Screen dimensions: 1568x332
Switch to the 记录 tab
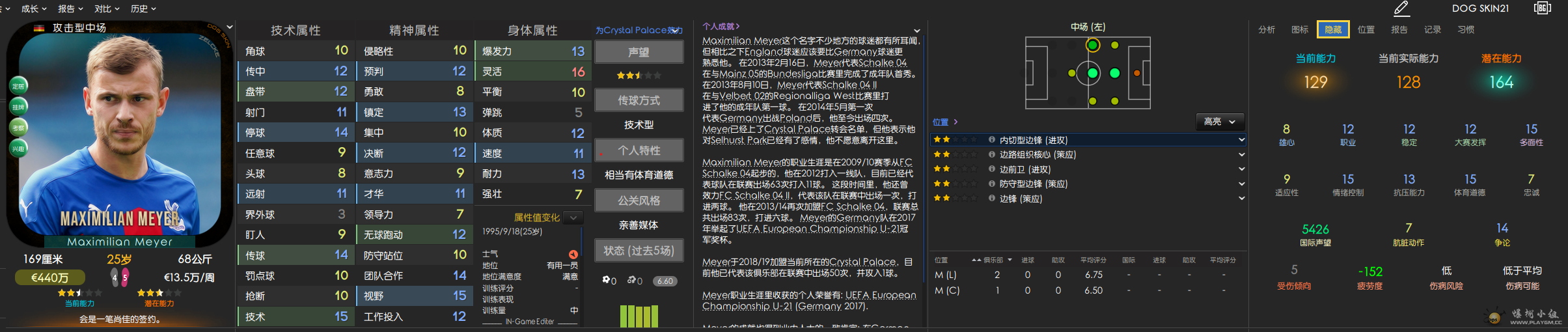pos(1433,29)
